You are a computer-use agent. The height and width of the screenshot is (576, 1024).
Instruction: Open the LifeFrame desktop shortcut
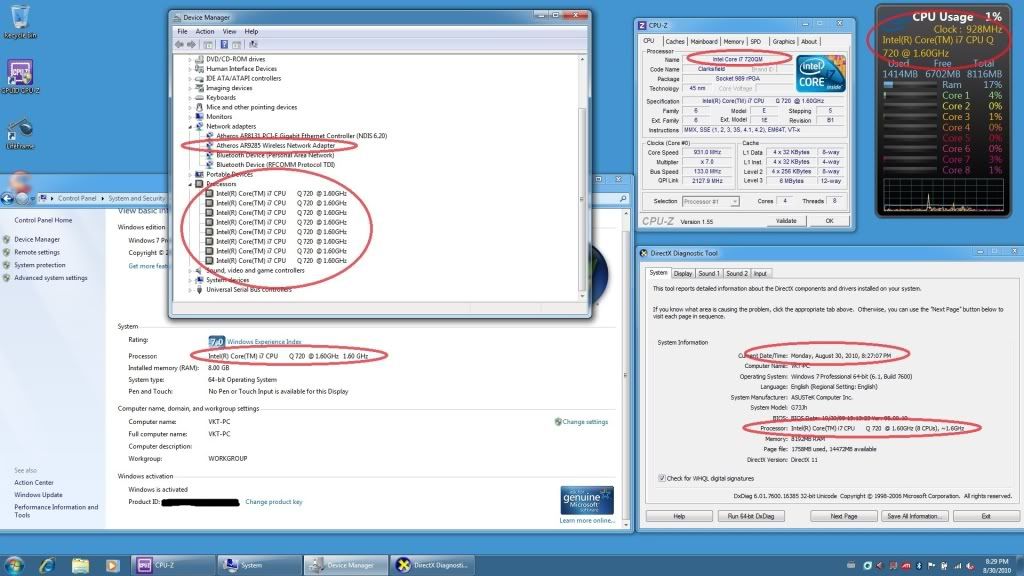click(x=20, y=134)
